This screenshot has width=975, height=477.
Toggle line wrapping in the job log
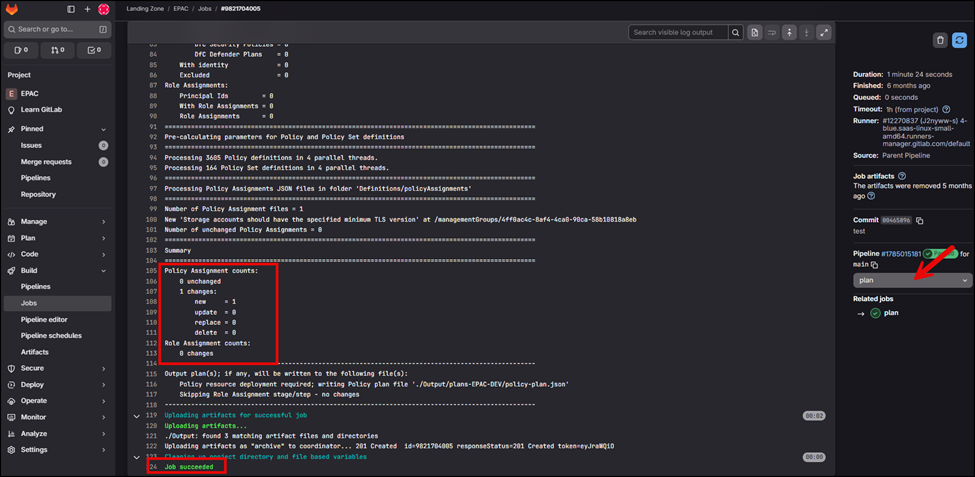point(772,32)
